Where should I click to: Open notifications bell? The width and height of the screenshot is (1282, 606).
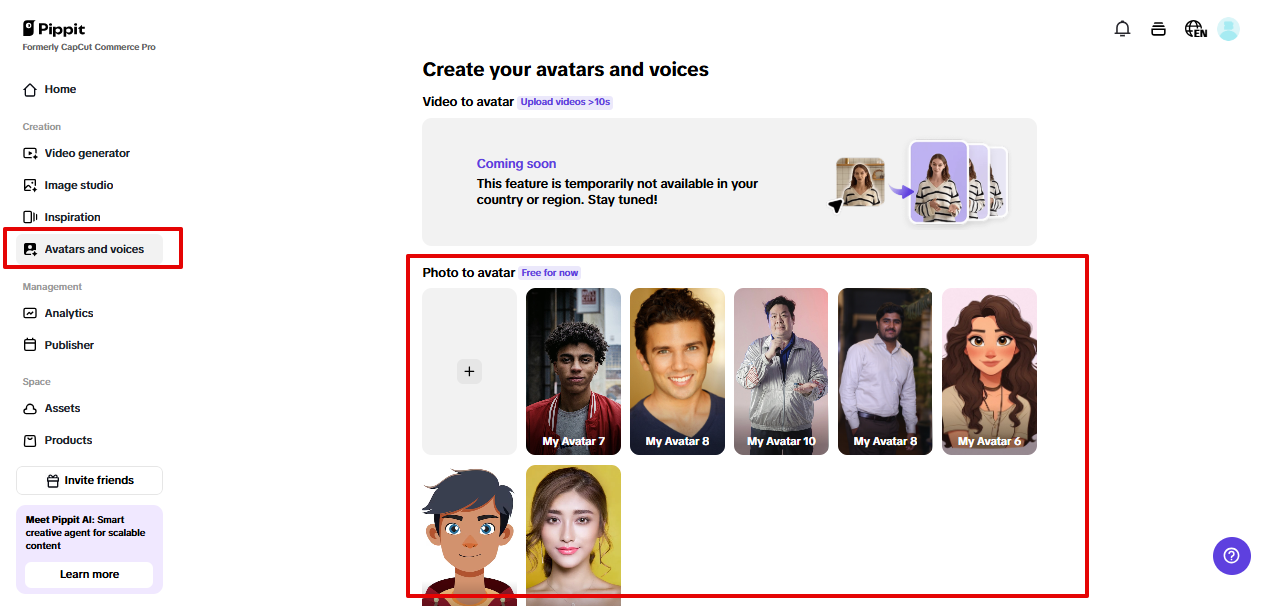1122,29
